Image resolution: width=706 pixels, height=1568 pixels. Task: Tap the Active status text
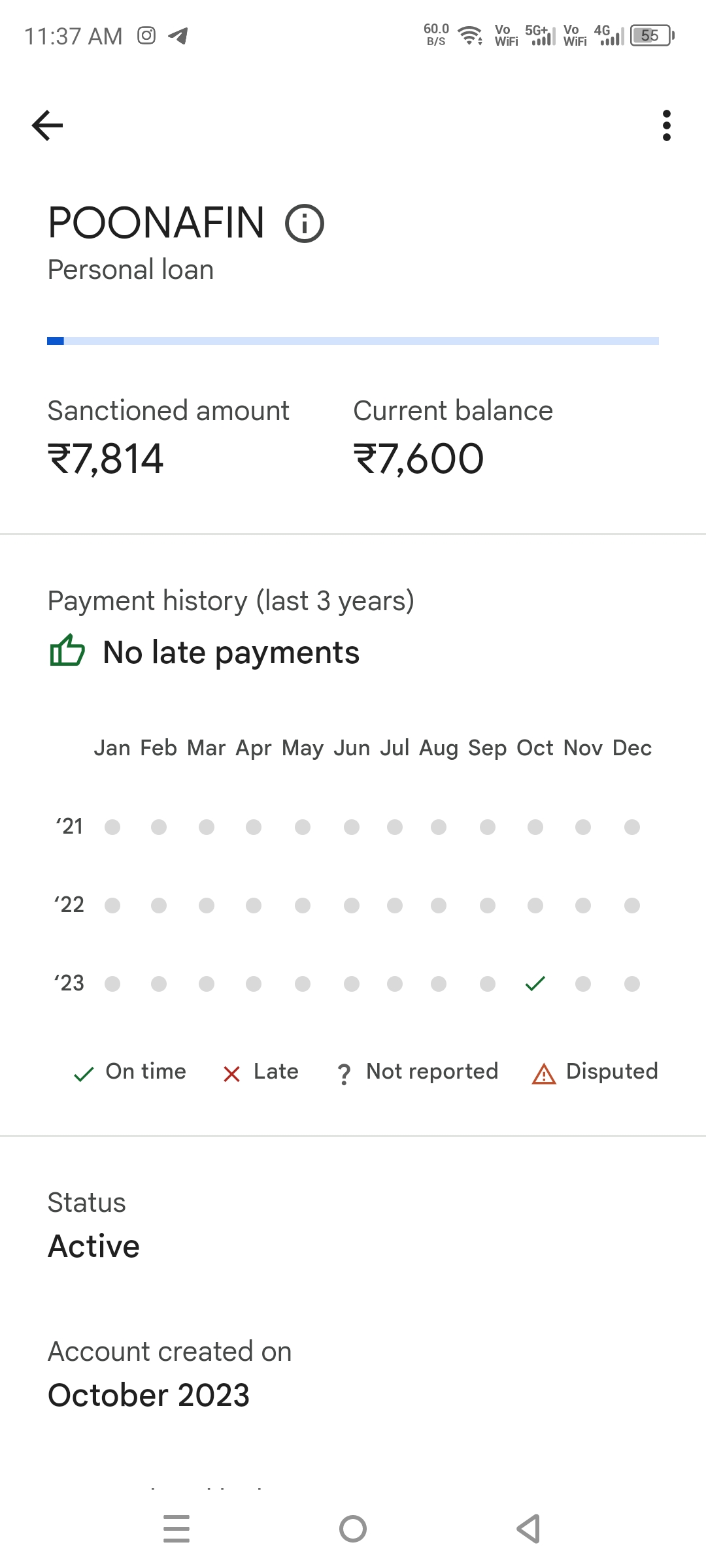[x=94, y=1247]
